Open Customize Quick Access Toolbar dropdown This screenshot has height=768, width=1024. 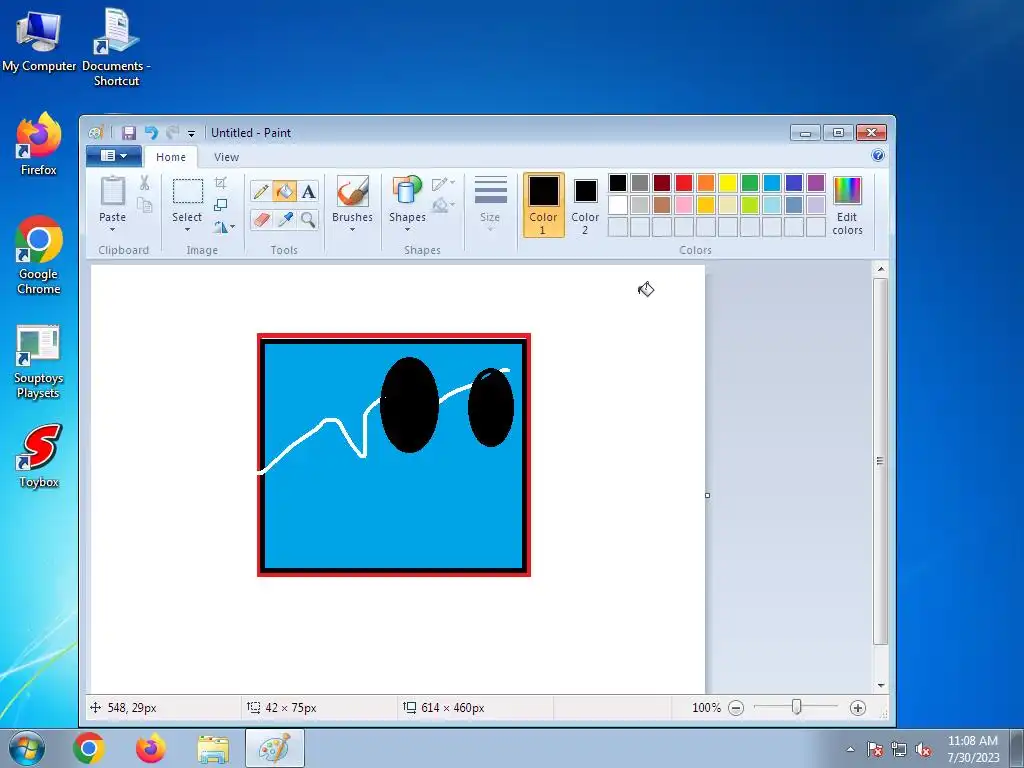click(x=191, y=134)
